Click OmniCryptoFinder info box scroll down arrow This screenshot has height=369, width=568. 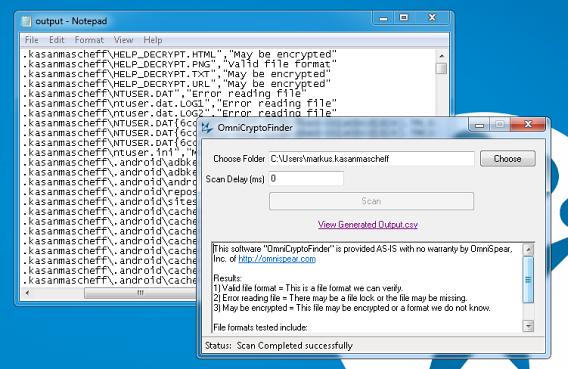[528, 326]
